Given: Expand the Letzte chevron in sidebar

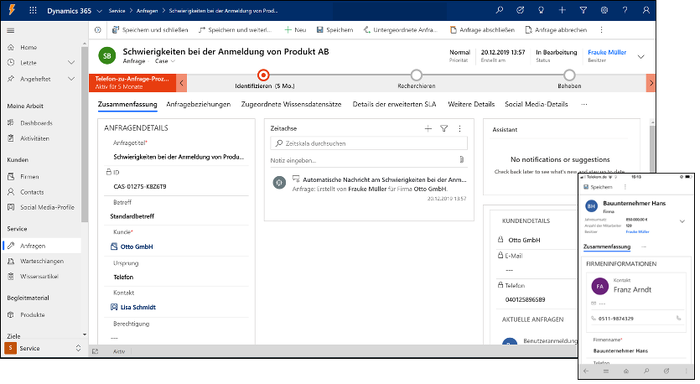Looking at the screenshot, I should coord(71,63).
